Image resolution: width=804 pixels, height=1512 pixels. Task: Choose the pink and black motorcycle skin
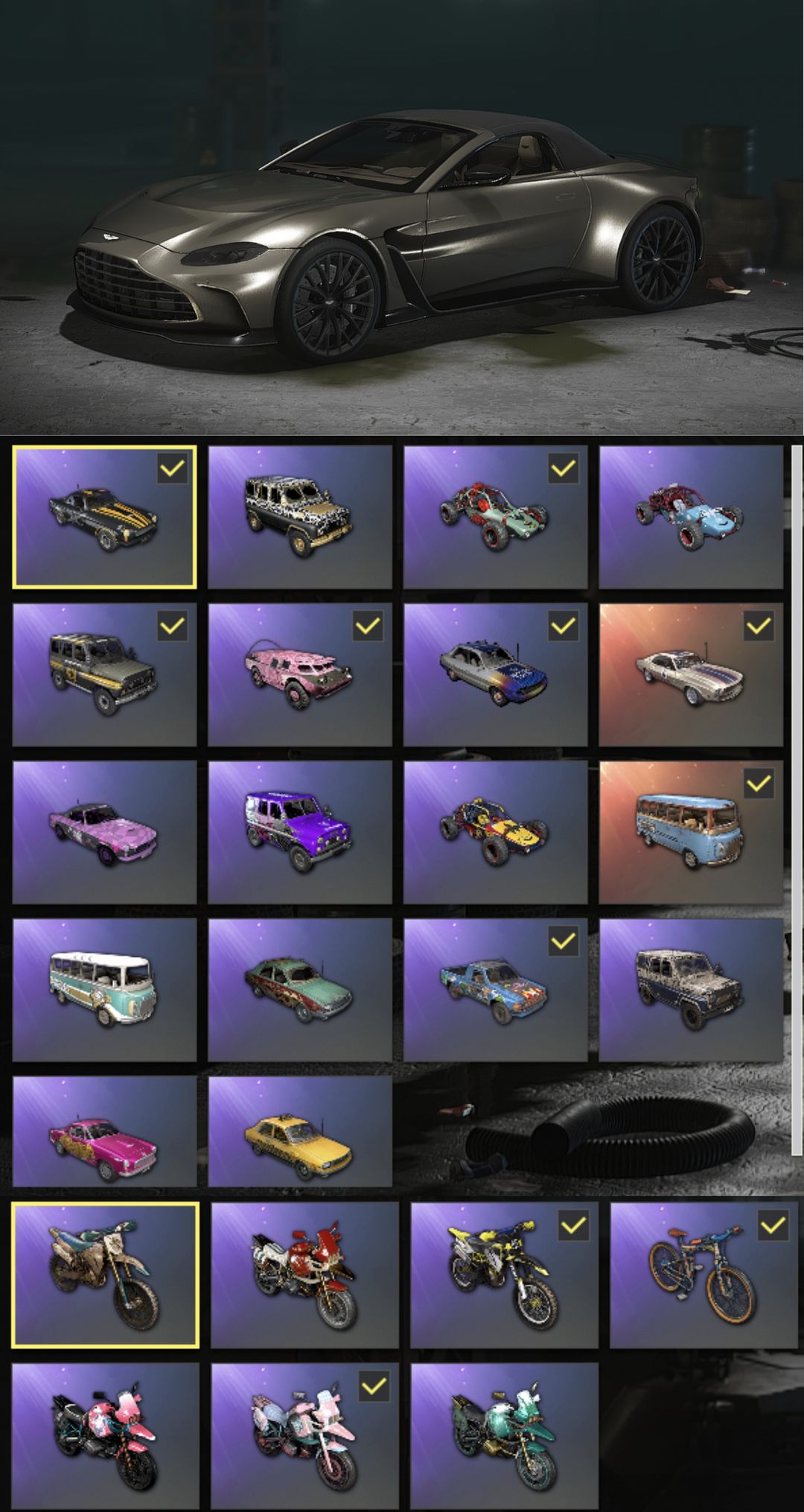105,1435
